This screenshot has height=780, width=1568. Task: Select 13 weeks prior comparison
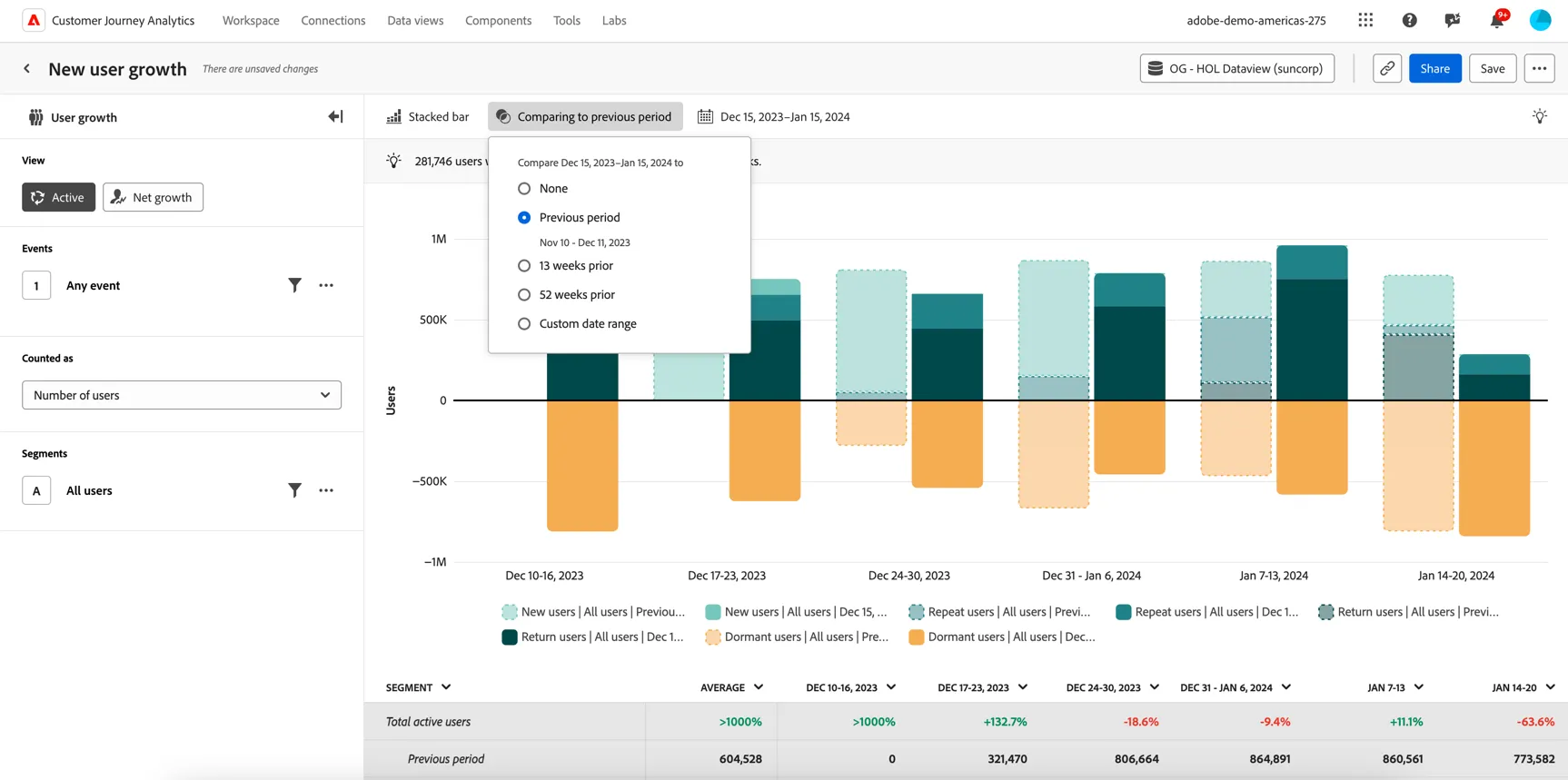[524, 266]
